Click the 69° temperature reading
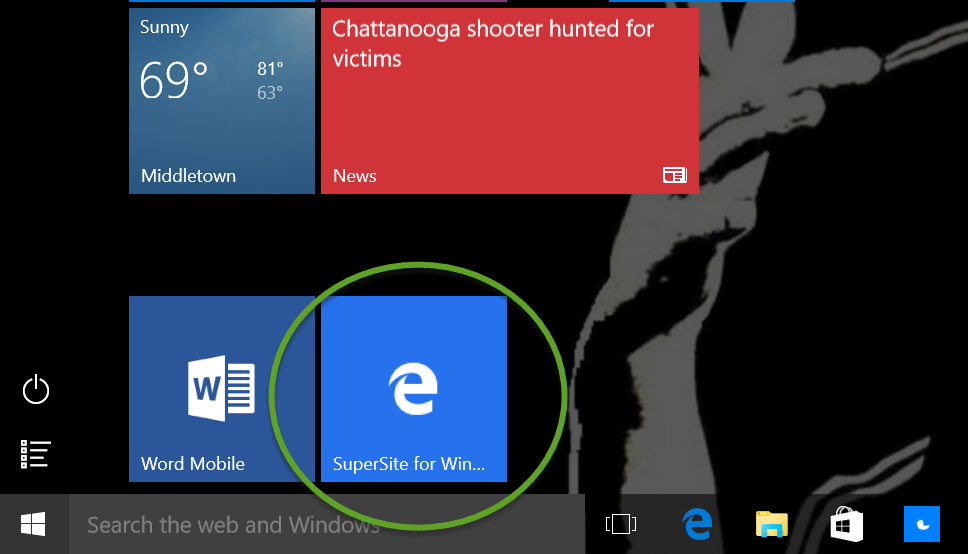This screenshot has height=554, width=968. coord(174,81)
